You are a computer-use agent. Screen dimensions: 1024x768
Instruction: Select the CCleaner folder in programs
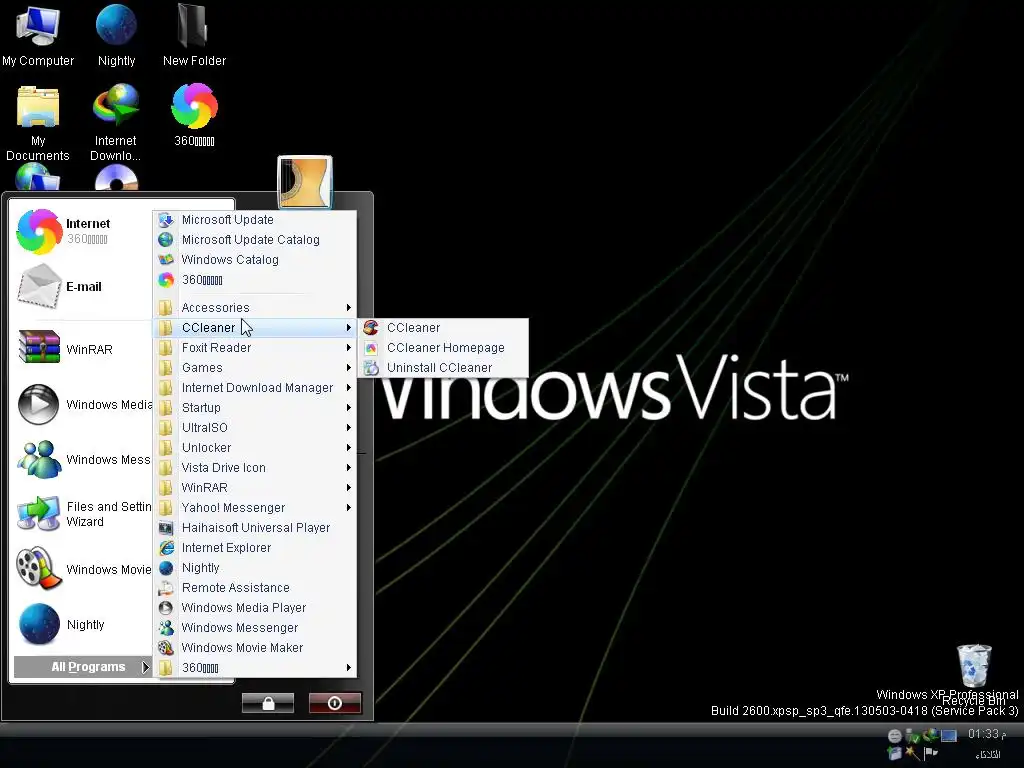click(256, 328)
